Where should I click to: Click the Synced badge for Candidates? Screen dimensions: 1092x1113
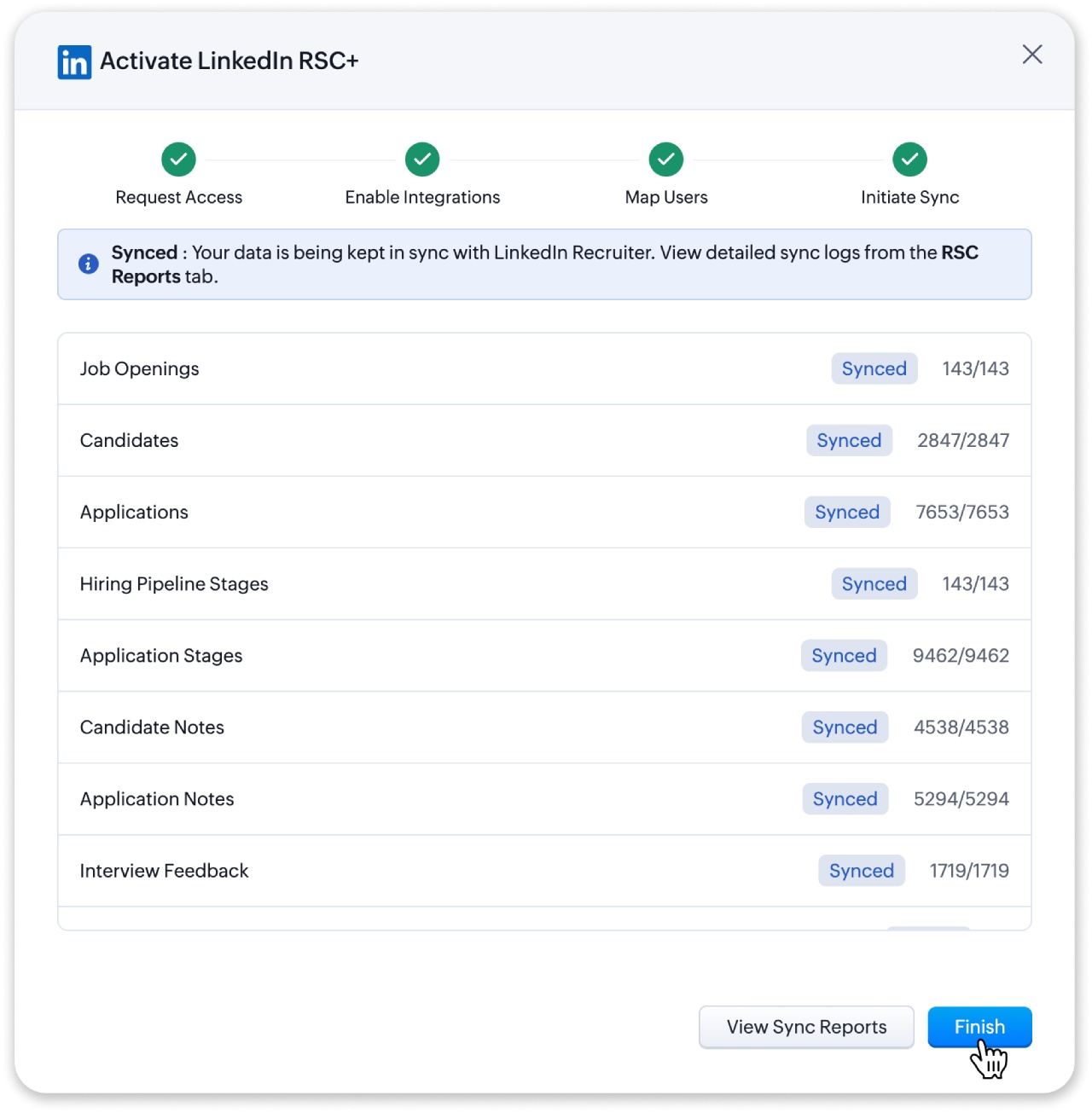(x=849, y=440)
